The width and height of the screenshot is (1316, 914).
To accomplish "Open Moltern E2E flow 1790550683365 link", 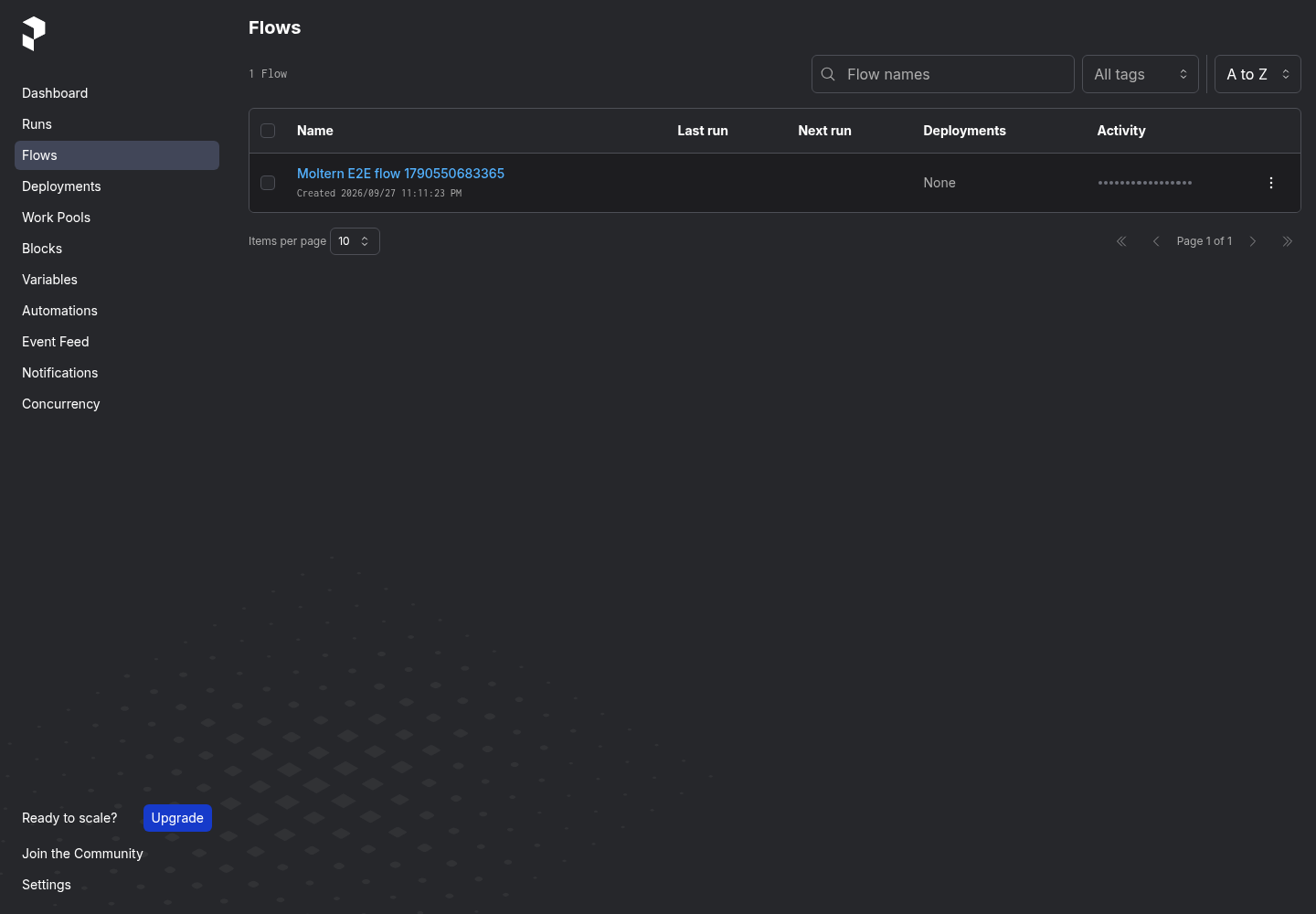I will (x=400, y=174).
